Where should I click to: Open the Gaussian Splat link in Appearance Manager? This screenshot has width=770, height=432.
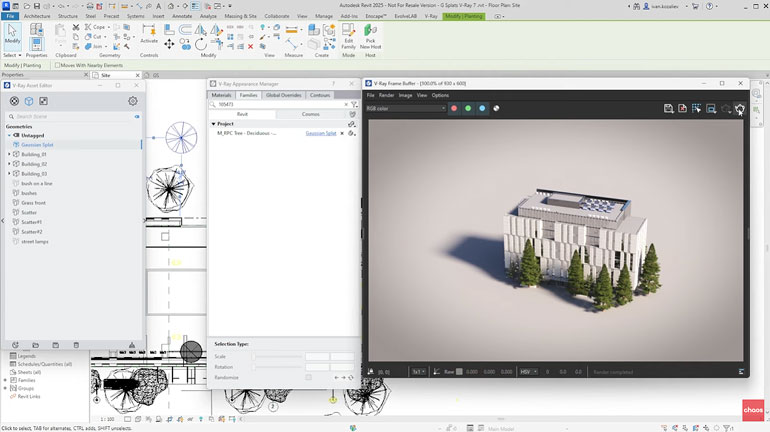(321, 134)
